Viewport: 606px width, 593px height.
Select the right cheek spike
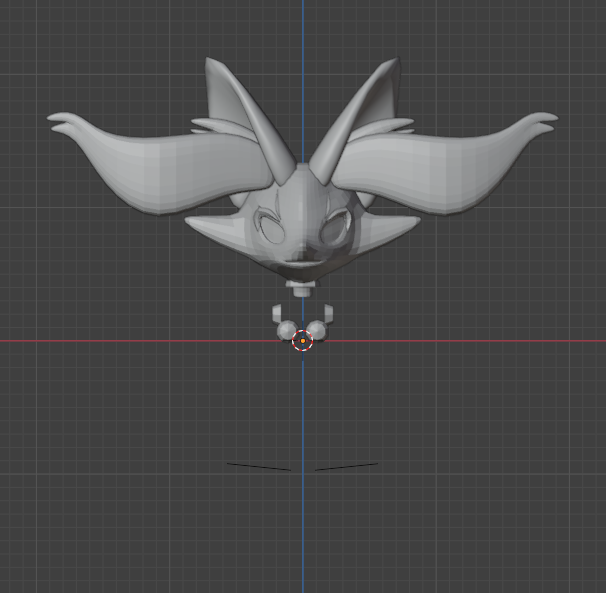point(390,230)
